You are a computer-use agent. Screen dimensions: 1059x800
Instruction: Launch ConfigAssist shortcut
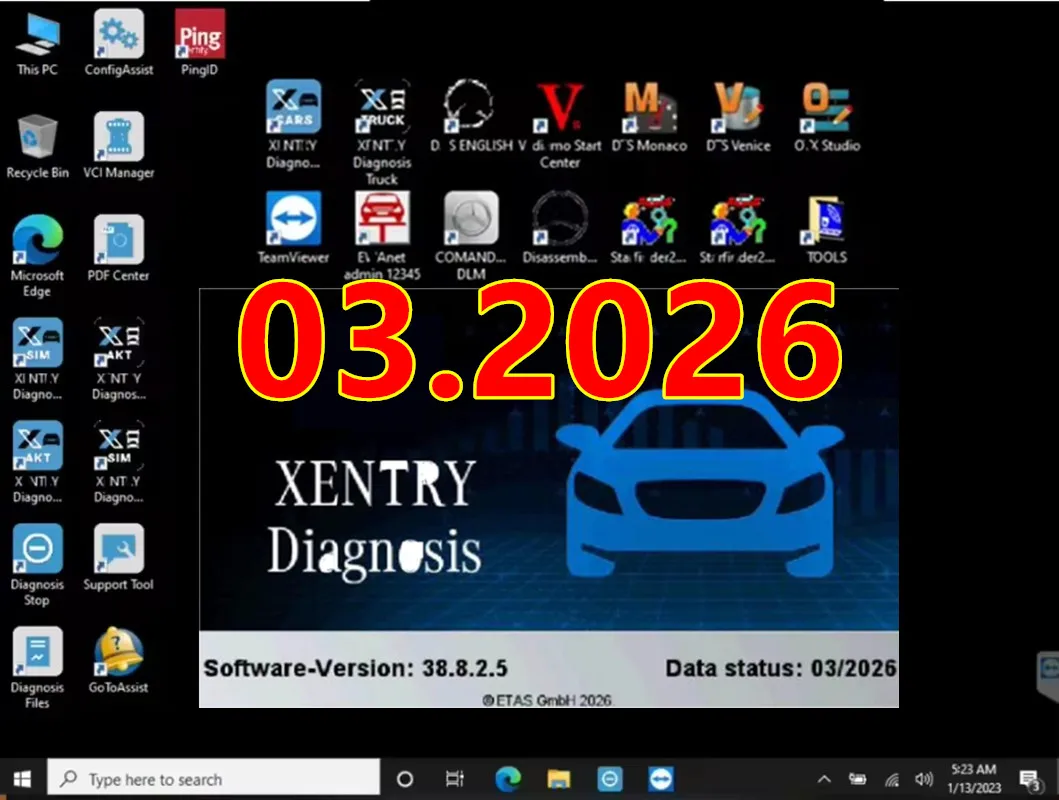tap(119, 42)
